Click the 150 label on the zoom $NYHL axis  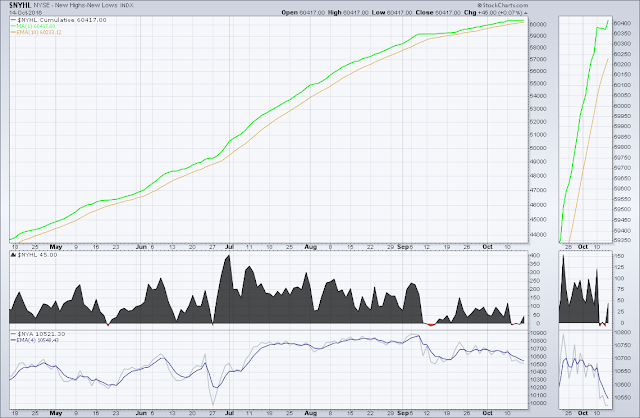click(x=619, y=256)
